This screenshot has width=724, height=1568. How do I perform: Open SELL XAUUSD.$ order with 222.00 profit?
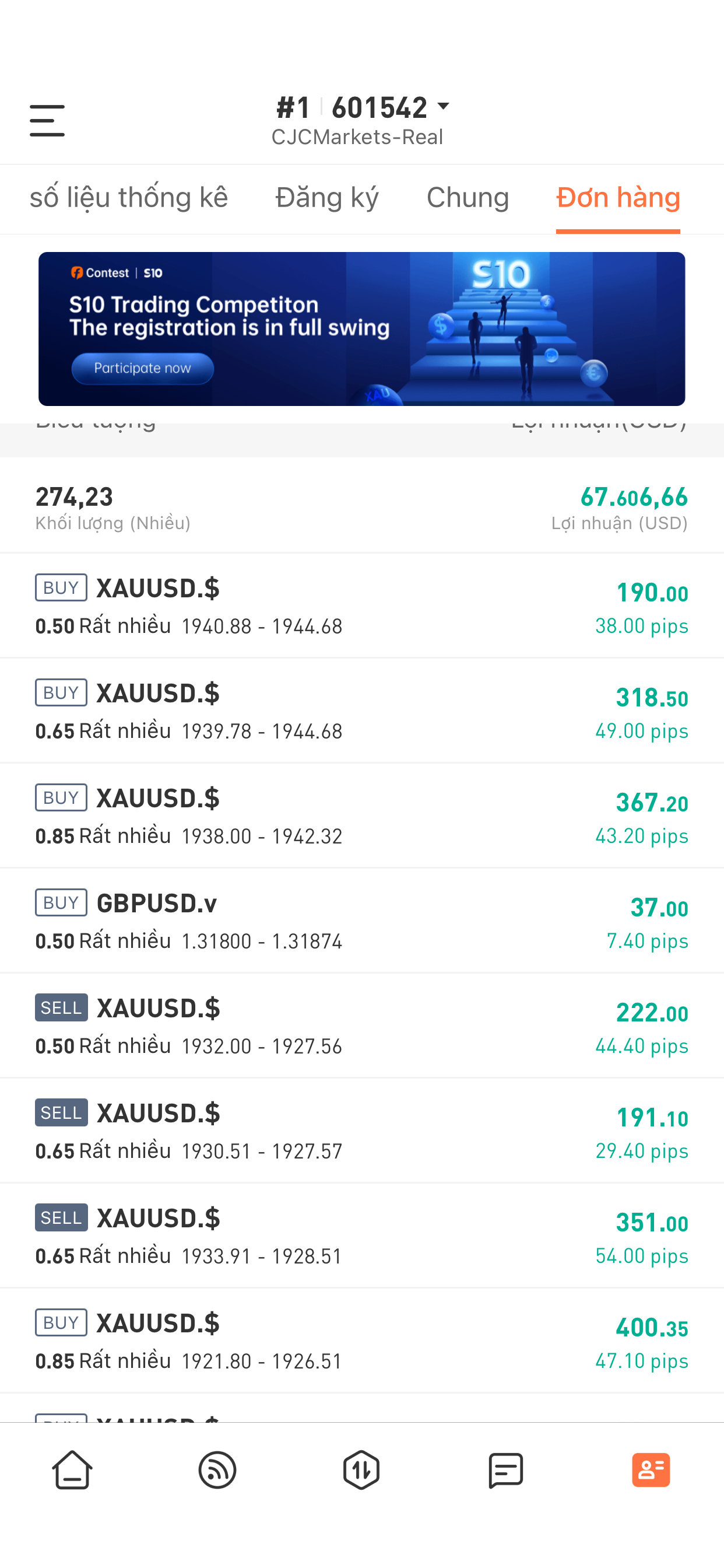point(362,1025)
